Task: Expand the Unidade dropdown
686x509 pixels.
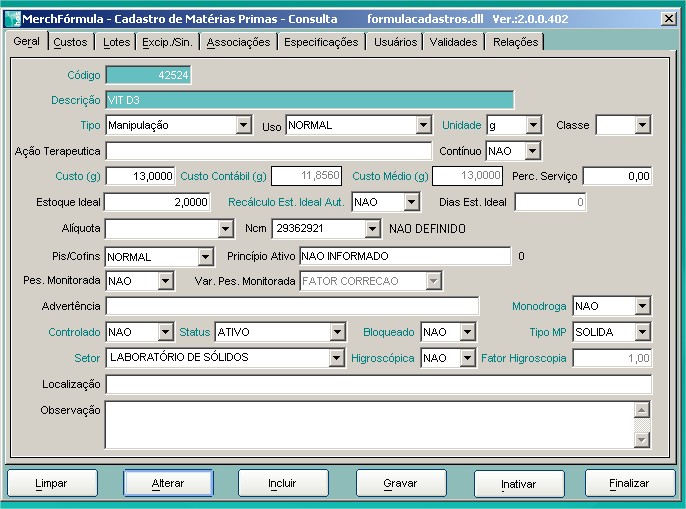Action: click(533, 125)
